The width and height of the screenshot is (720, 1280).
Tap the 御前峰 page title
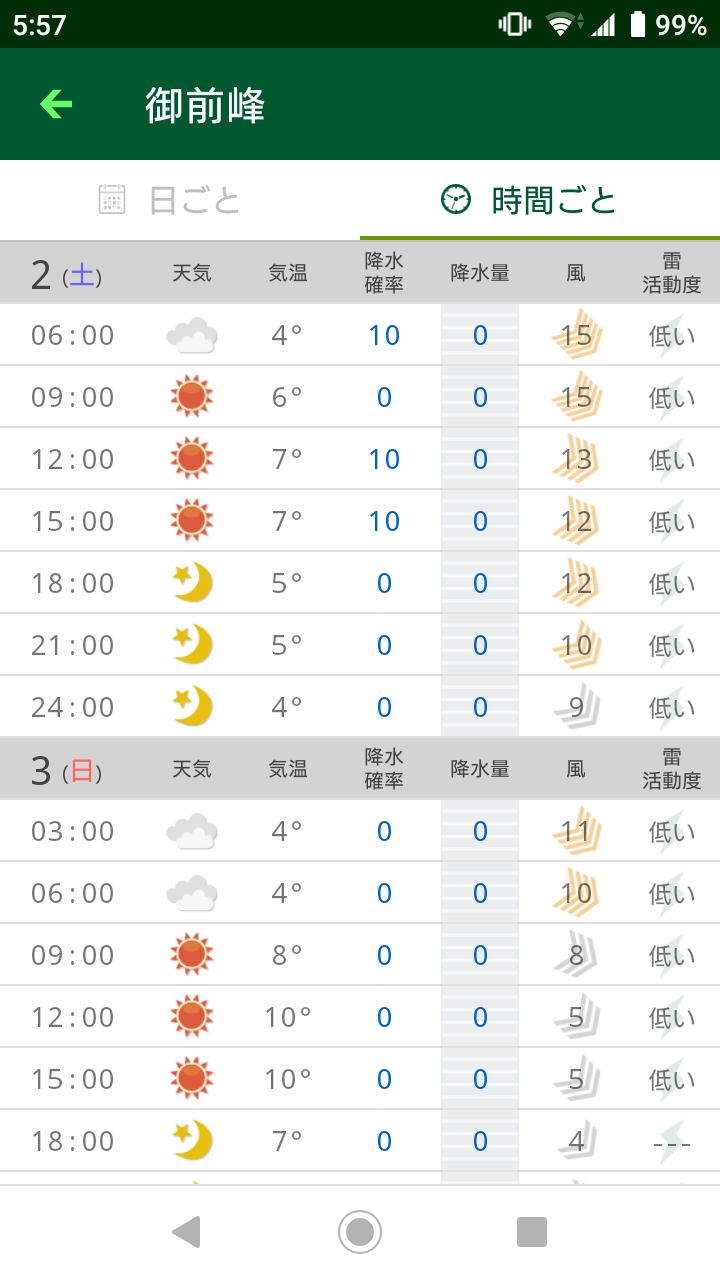[205, 105]
